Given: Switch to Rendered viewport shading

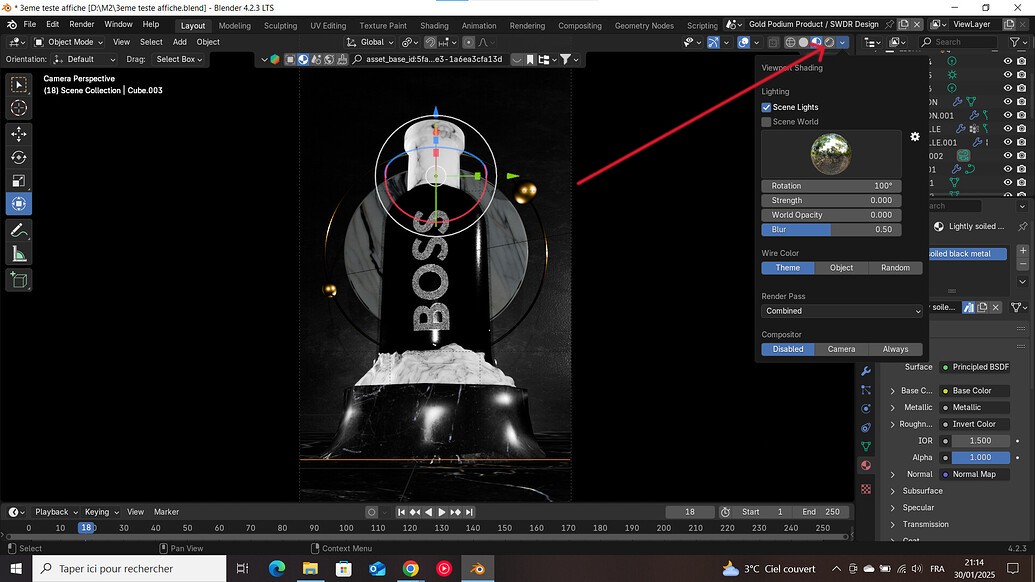Looking at the screenshot, I should pos(830,42).
